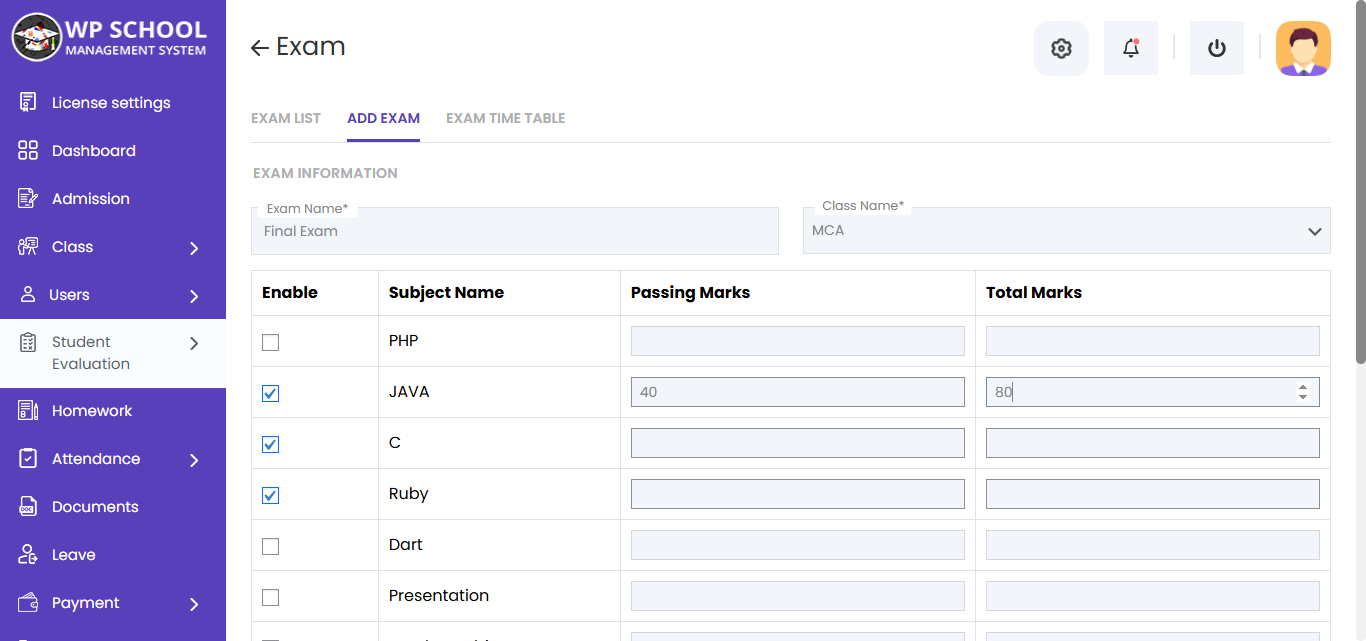Image resolution: width=1366 pixels, height=641 pixels.
Task: Open the notifications bell
Action: tap(1131, 48)
